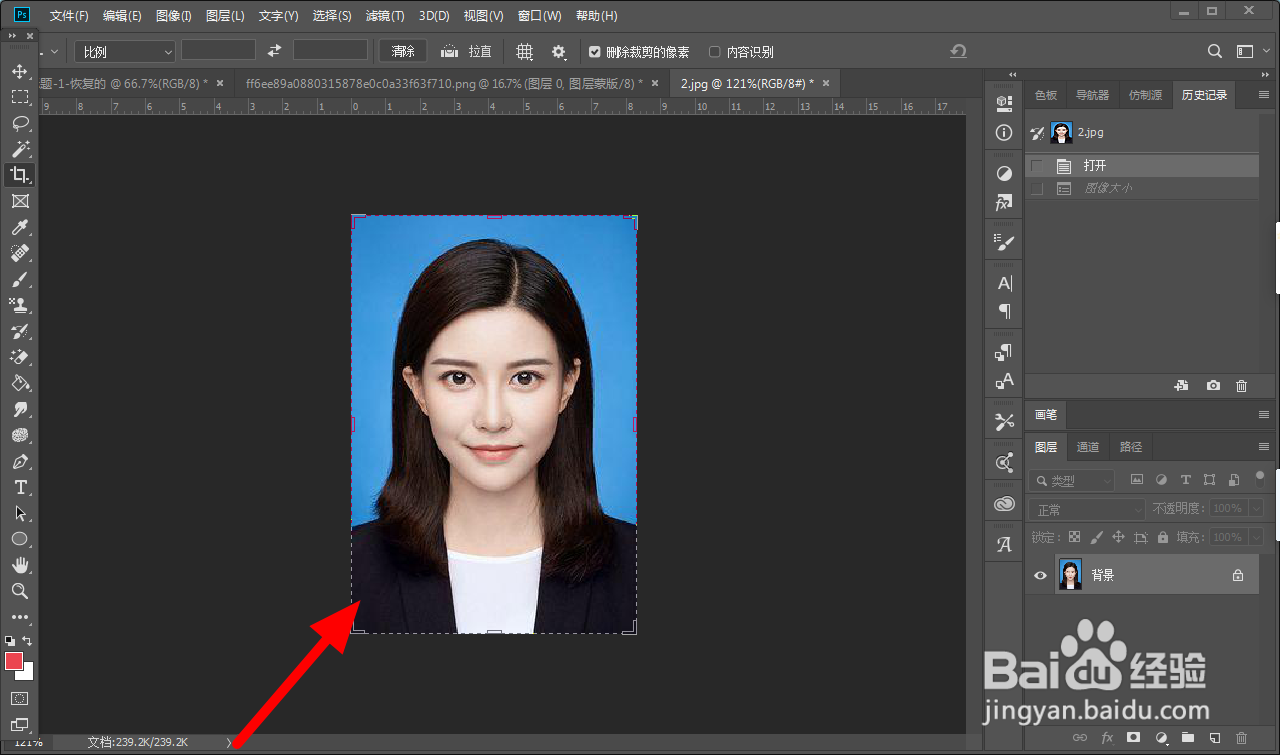This screenshot has height=755, width=1280.
Task: Click the Straighten tool icon
Action: point(449,51)
